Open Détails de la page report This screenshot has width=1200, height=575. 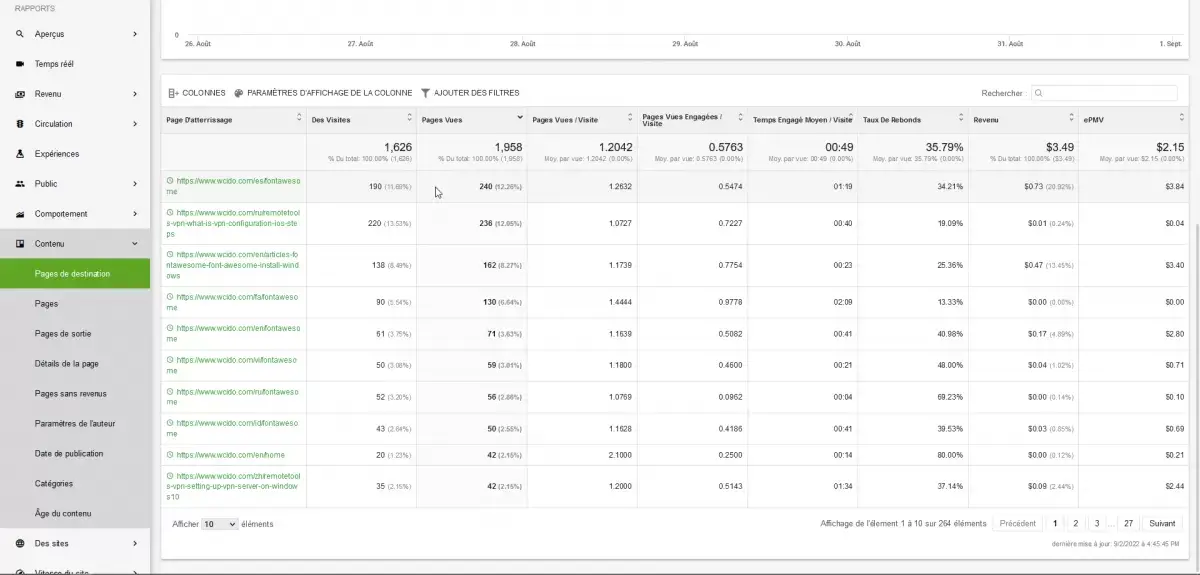tap(75, 364)
